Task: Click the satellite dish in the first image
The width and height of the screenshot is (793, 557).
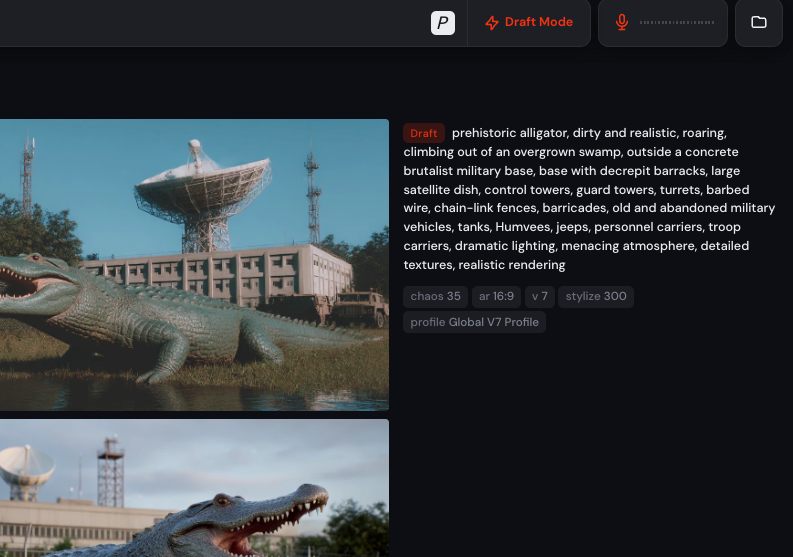Action: tap(203, 182)
